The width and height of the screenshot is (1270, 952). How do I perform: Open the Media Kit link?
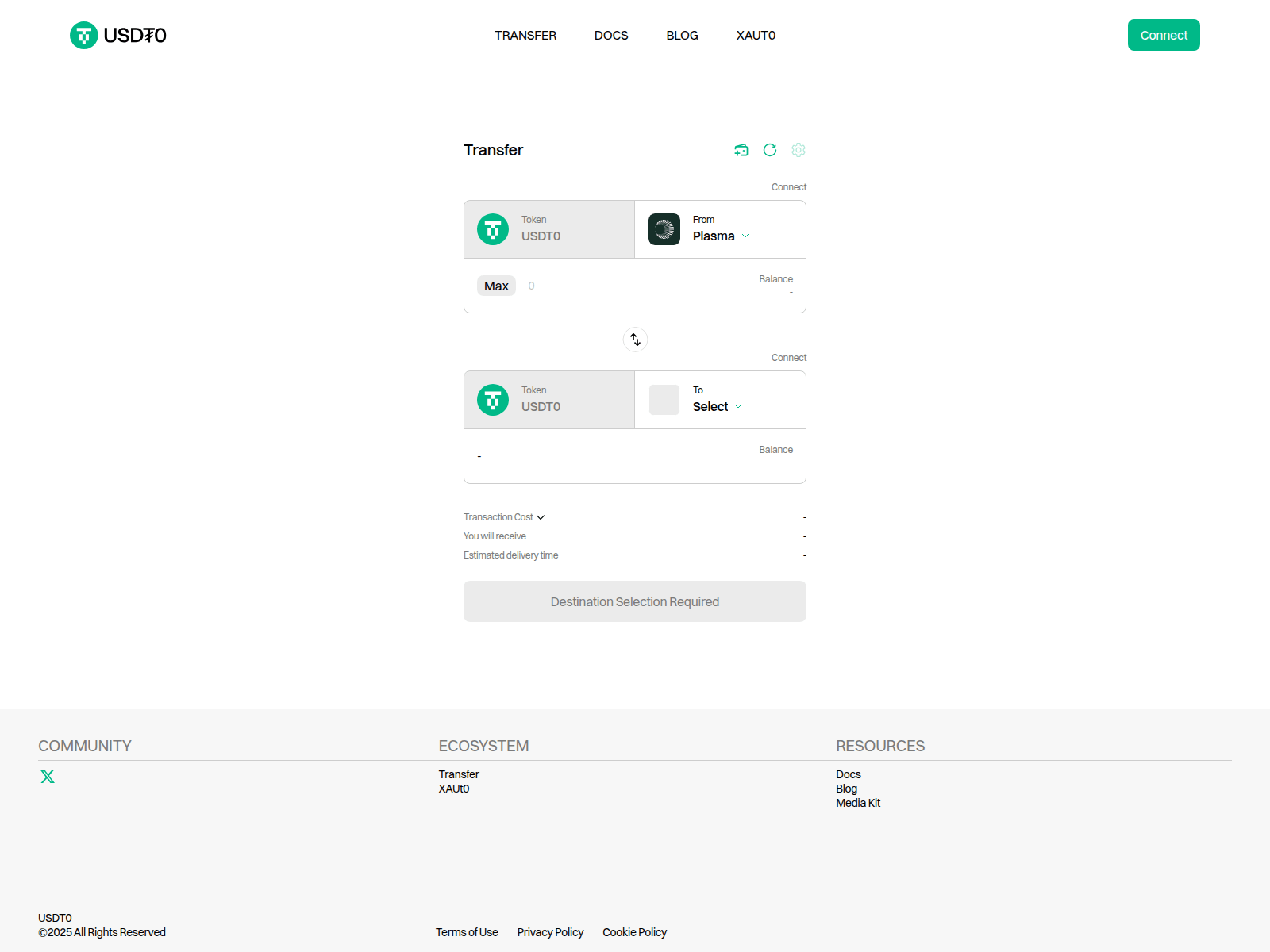(858, 803)
